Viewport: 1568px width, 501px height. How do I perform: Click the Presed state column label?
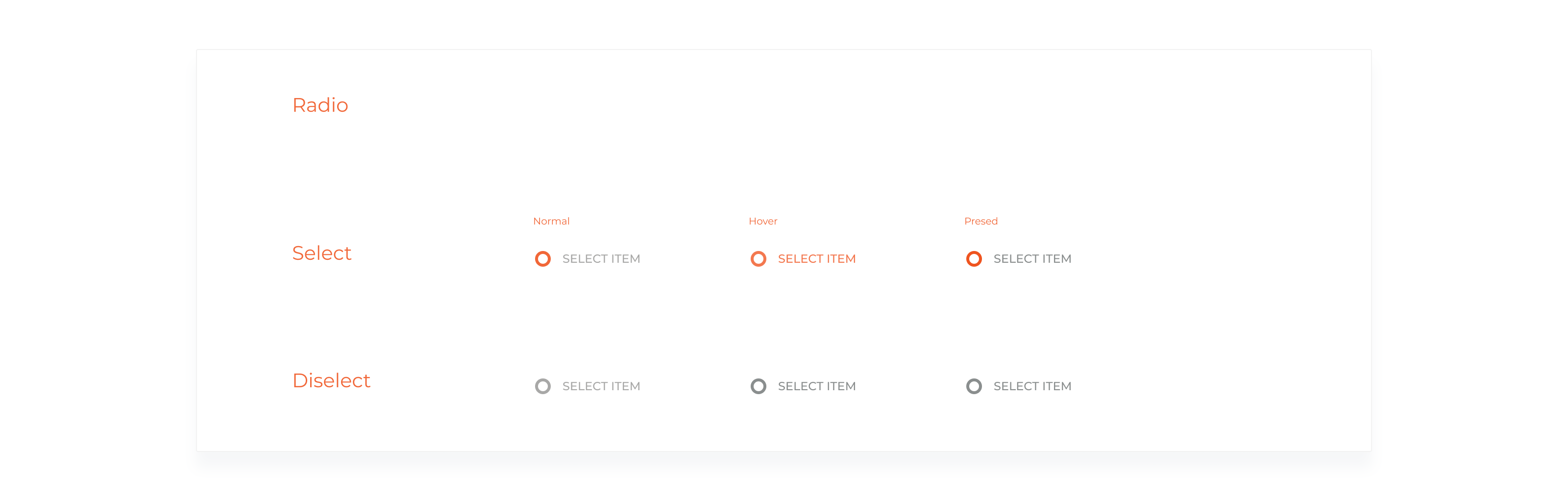click(x=980, y=221)
